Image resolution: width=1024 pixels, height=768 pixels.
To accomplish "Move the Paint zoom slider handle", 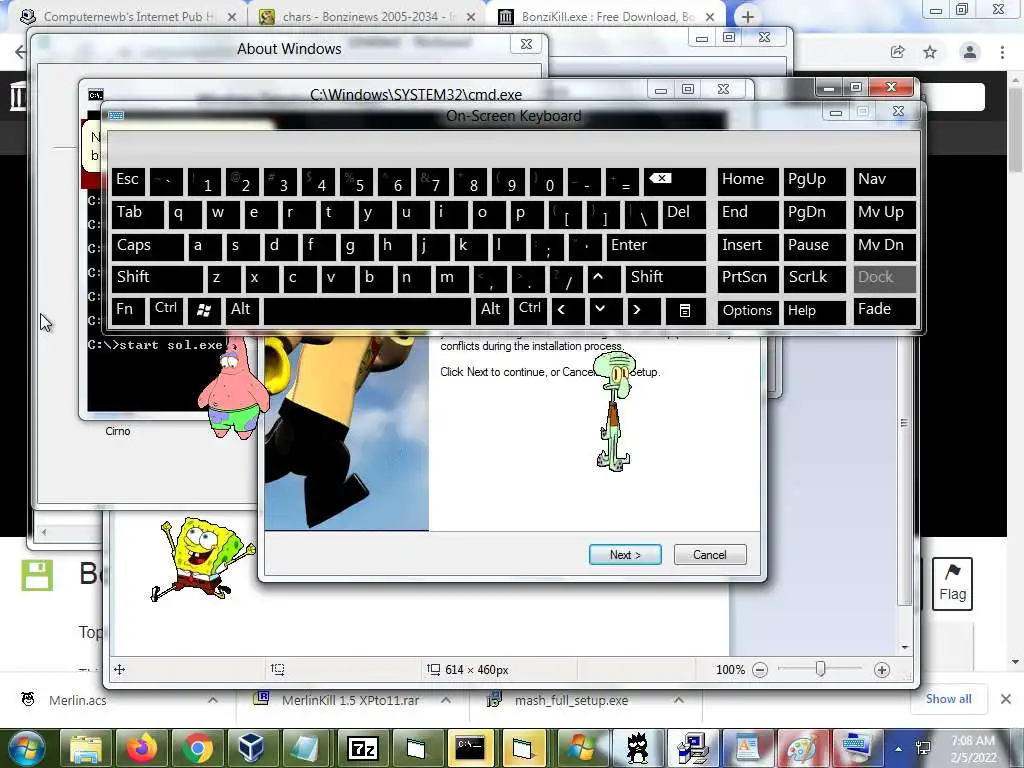I will pos(820,669).
